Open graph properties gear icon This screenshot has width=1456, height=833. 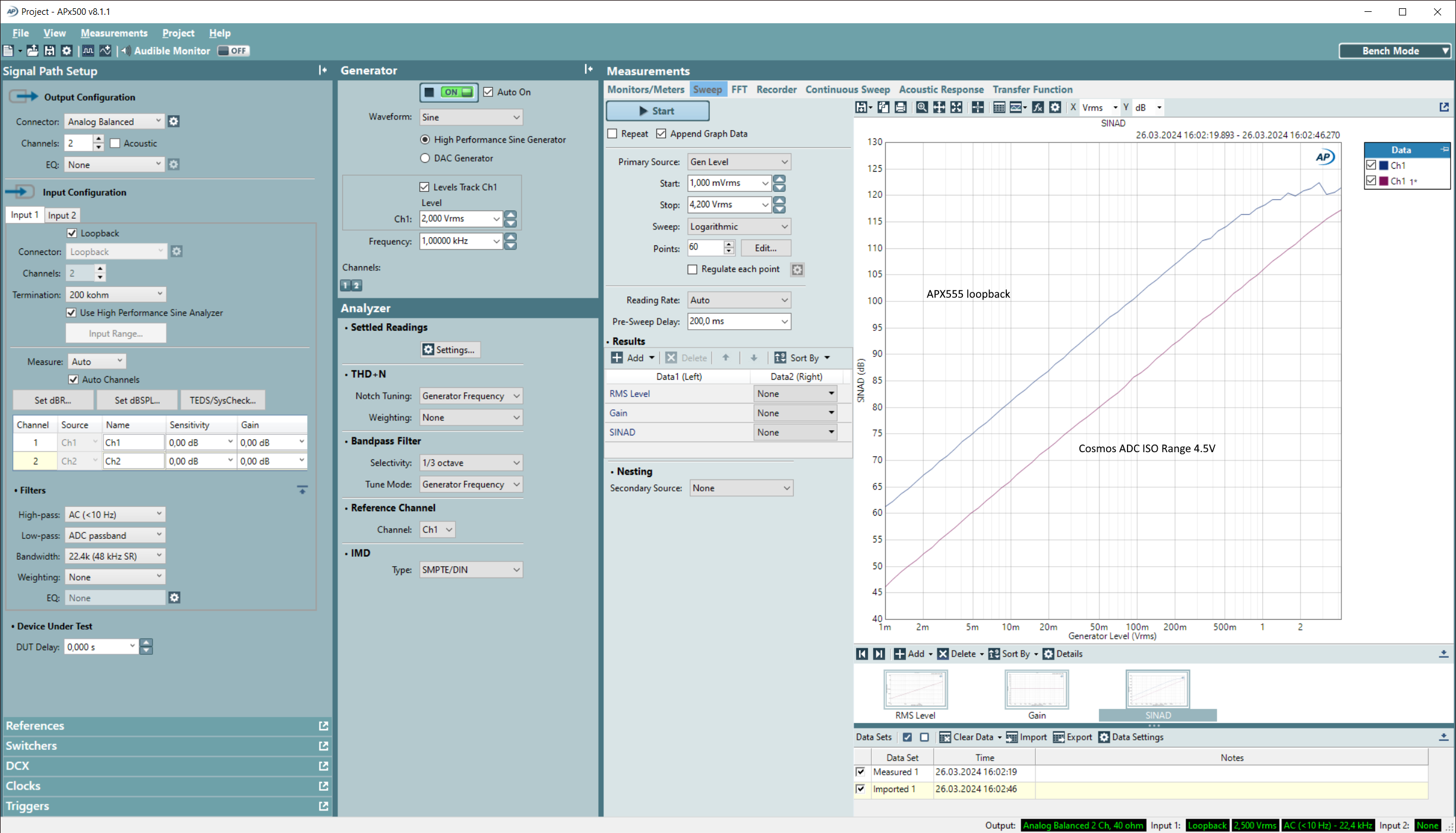pyautogui.click(x=1055, y=108)
